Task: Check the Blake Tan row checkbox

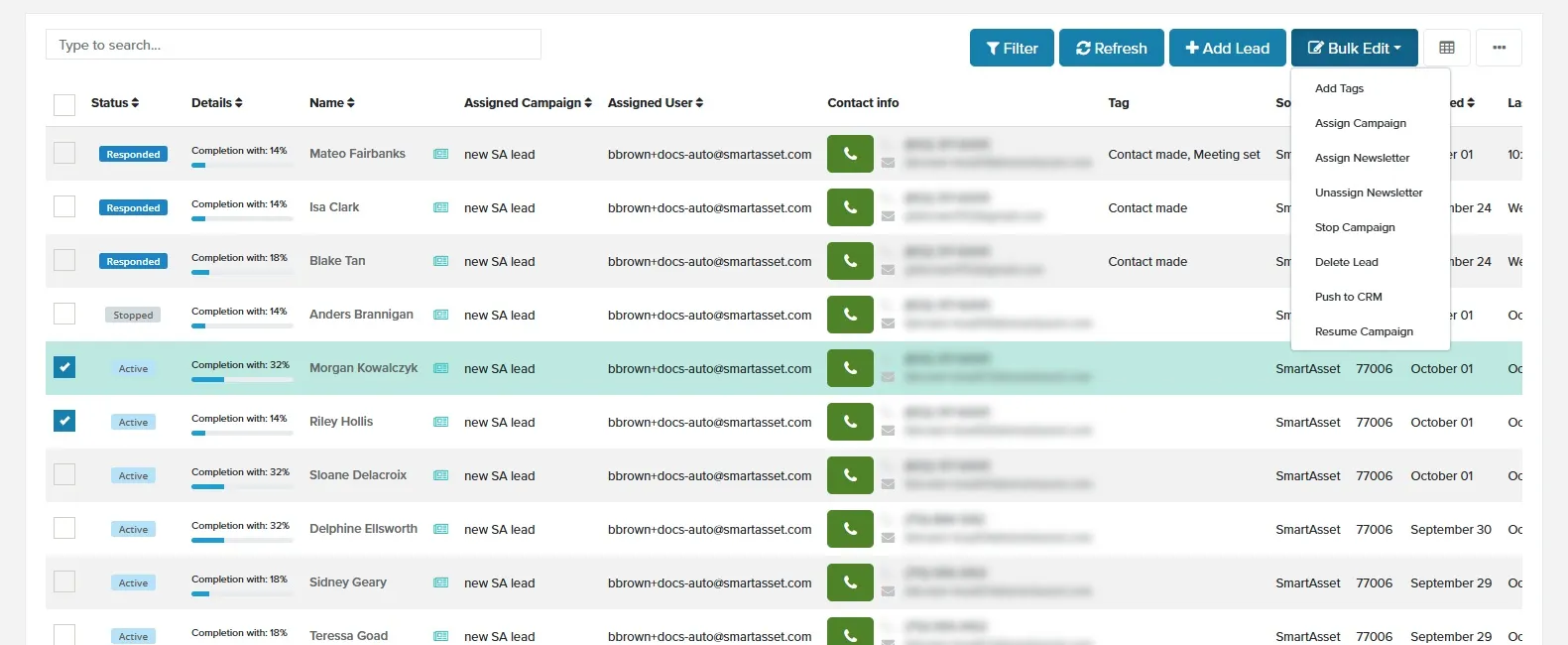Action: 64,260
